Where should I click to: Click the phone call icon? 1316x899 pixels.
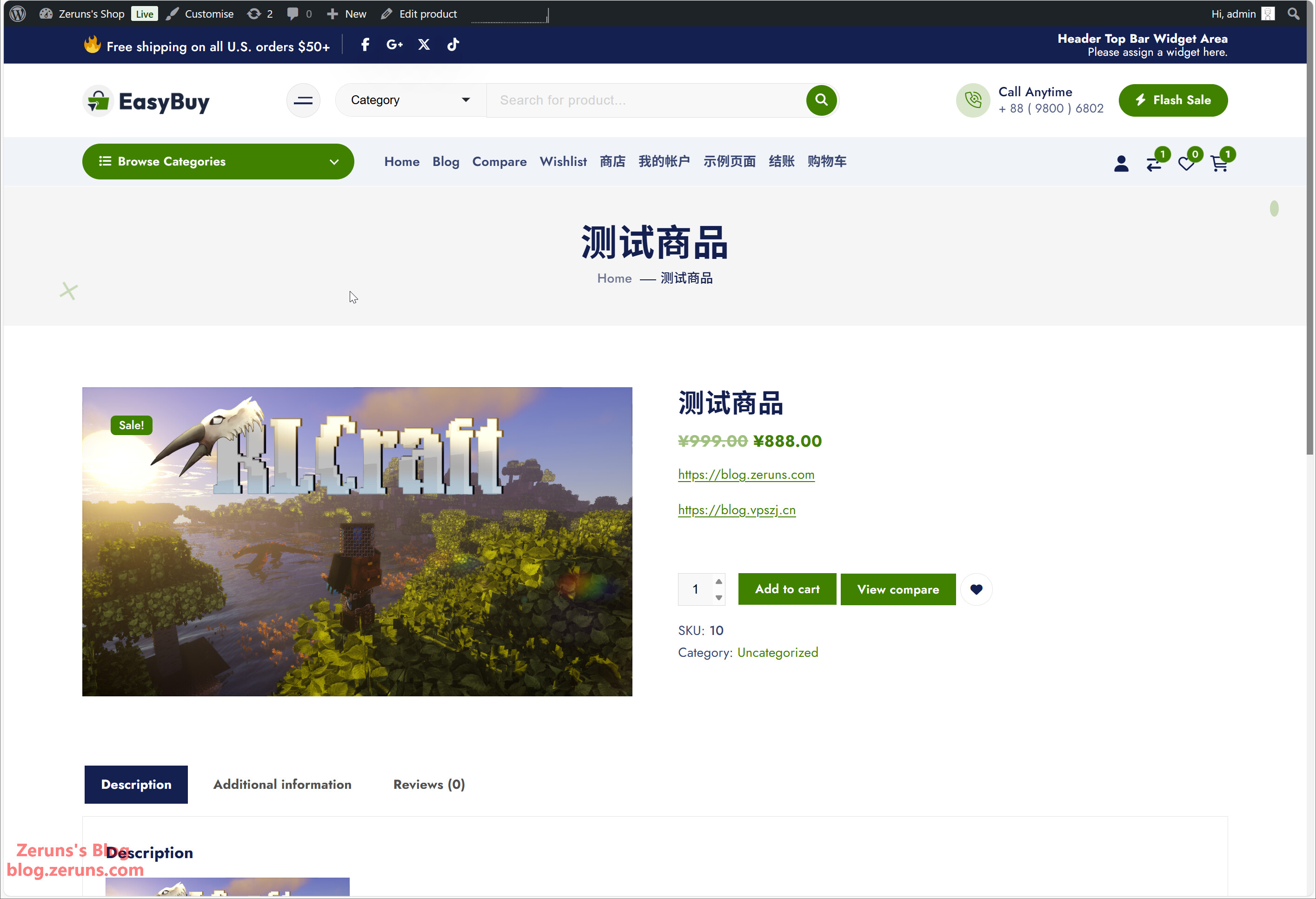[x=973, y=100]
